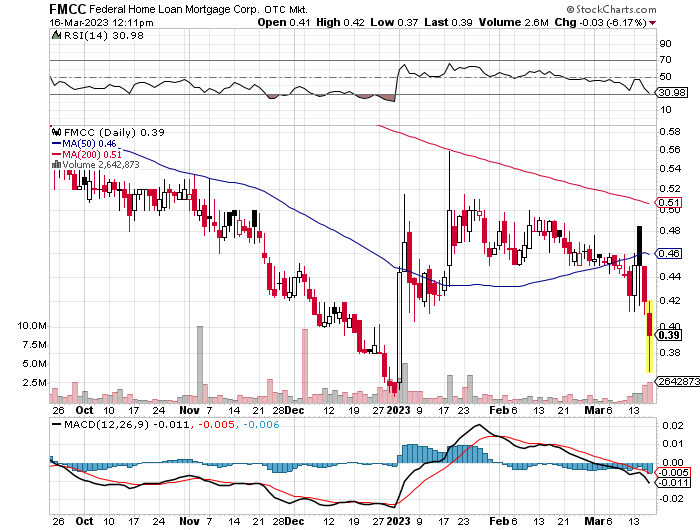This screenshot has width=700, height=530.
Task: Click the 5.0M volume axis label
Action: coord(35,363)
